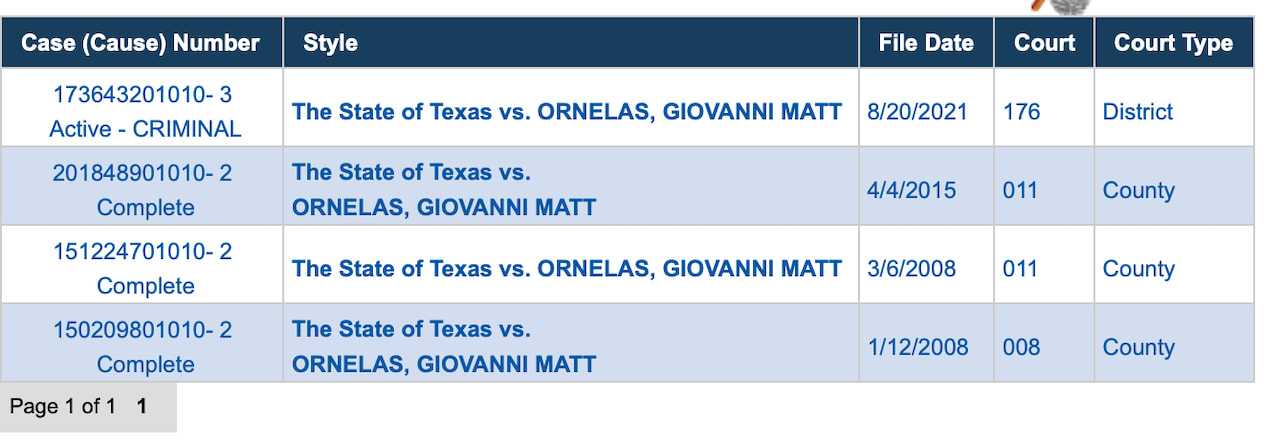This screenshot has width=1280, height=444.
Task: Click court 008 in the last row
Action: point(1021,347)
